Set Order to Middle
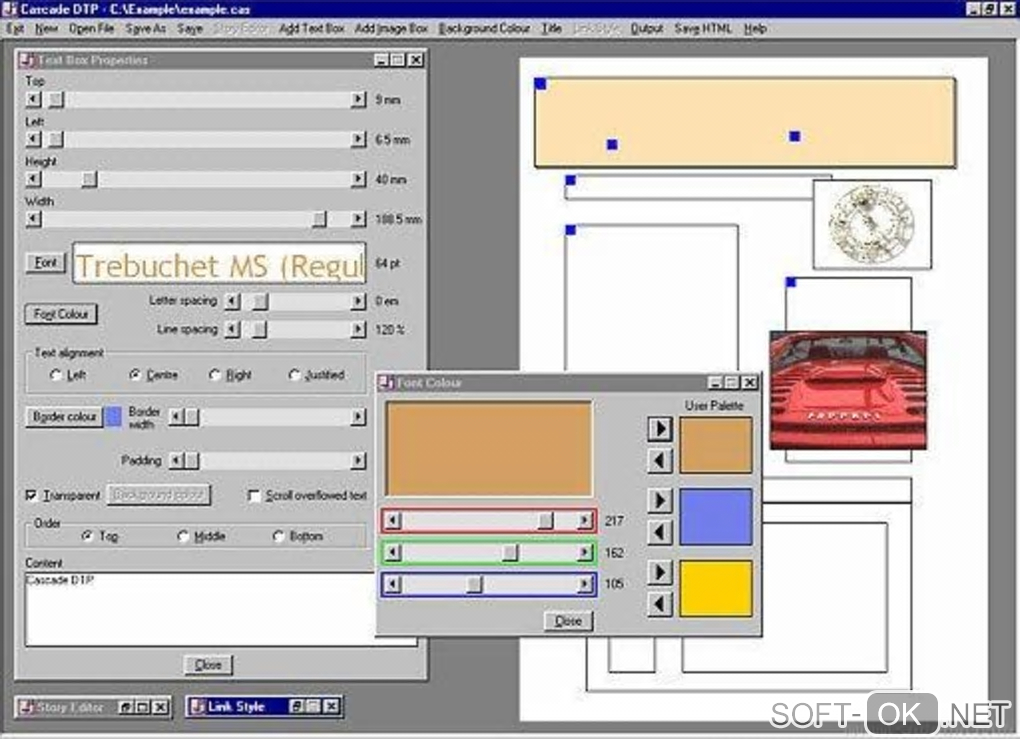This screenshot has height=739, width=1020. point(202,536)
